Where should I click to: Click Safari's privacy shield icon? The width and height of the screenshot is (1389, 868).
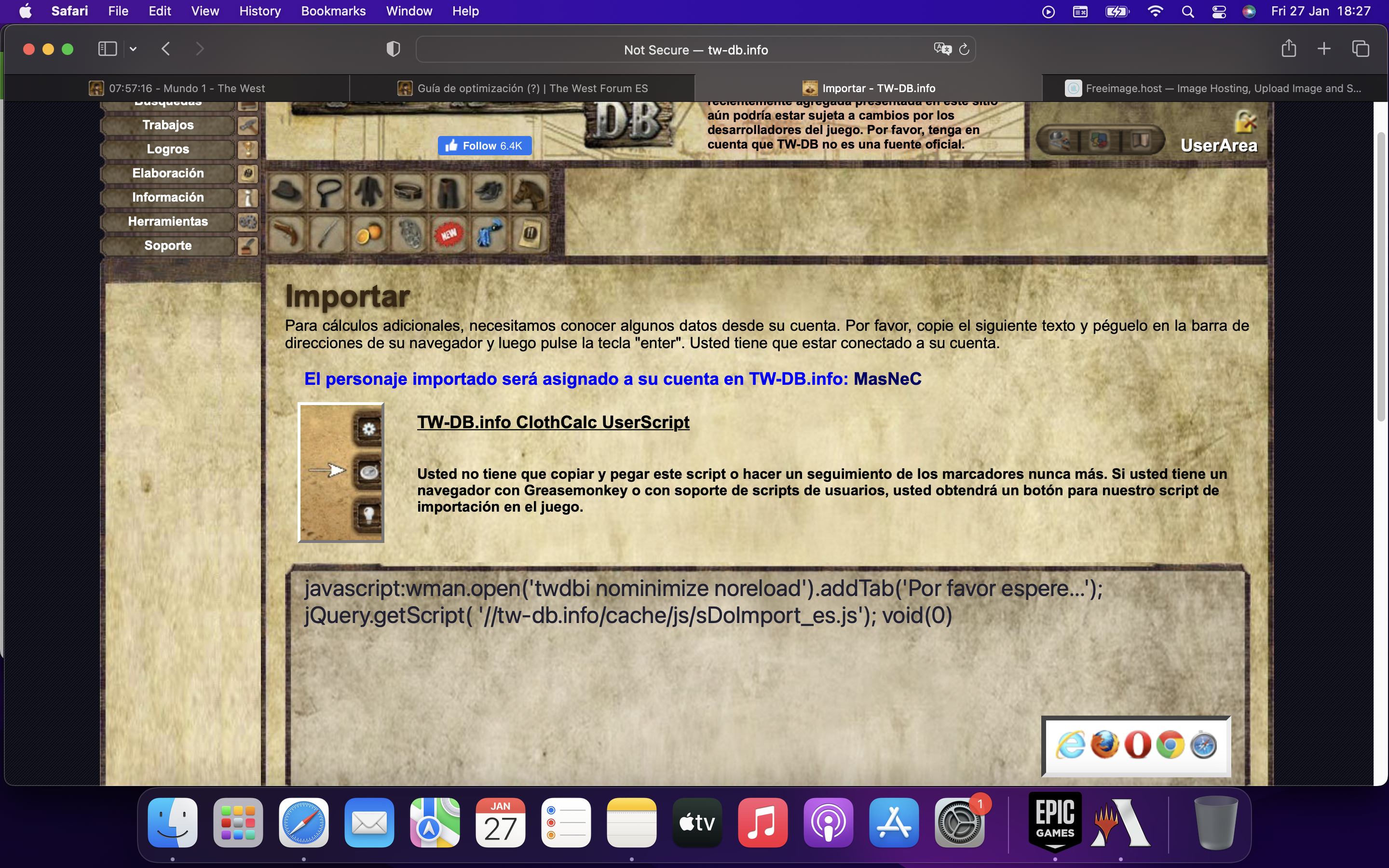coord(393,49)
